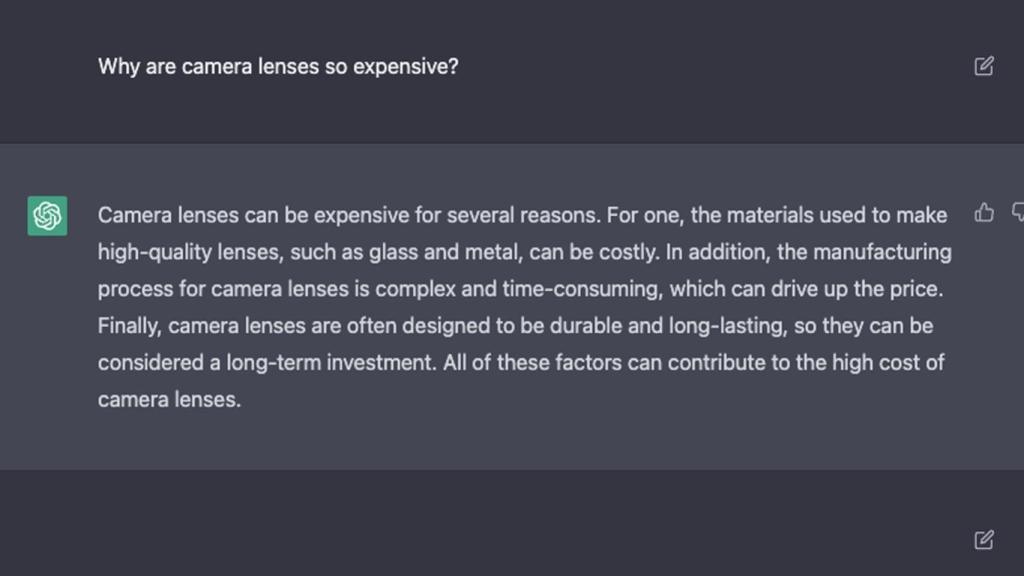Click the edit icon below the response block
This screenshot has height=576, width=1024.
[x=984, y=540]
